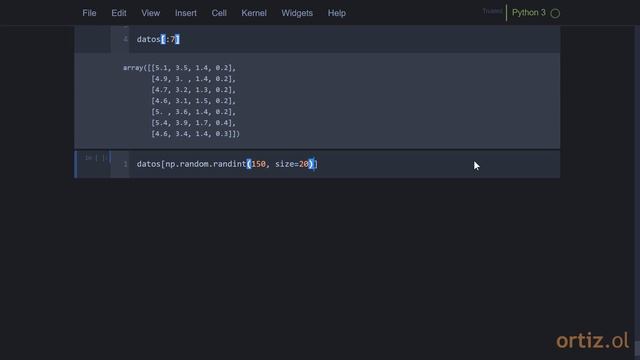Click the output row [4.6, 3.1, 1.5, 0.2]
The image size is (640, 360).
193,101
